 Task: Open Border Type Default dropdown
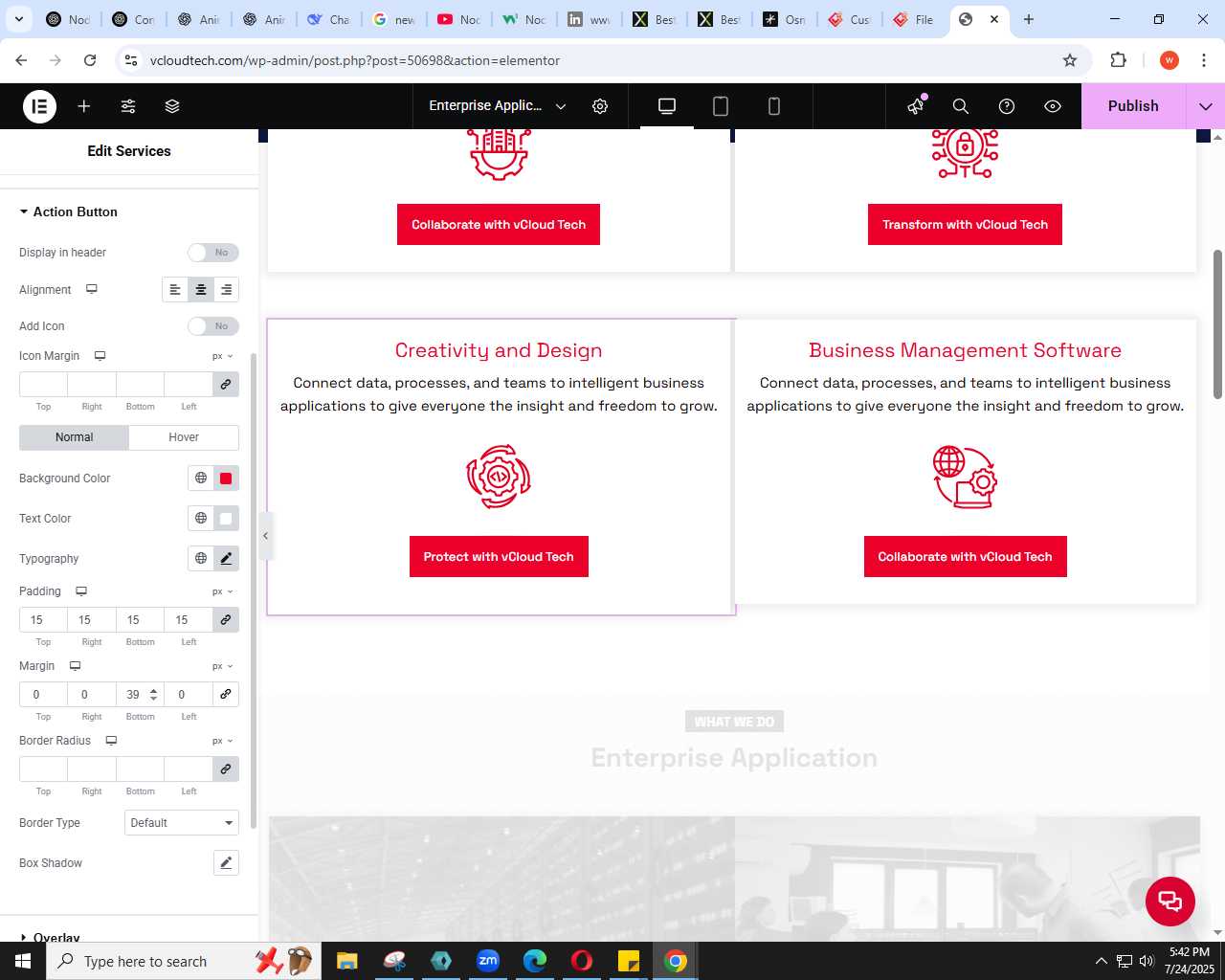pos(182,823)
